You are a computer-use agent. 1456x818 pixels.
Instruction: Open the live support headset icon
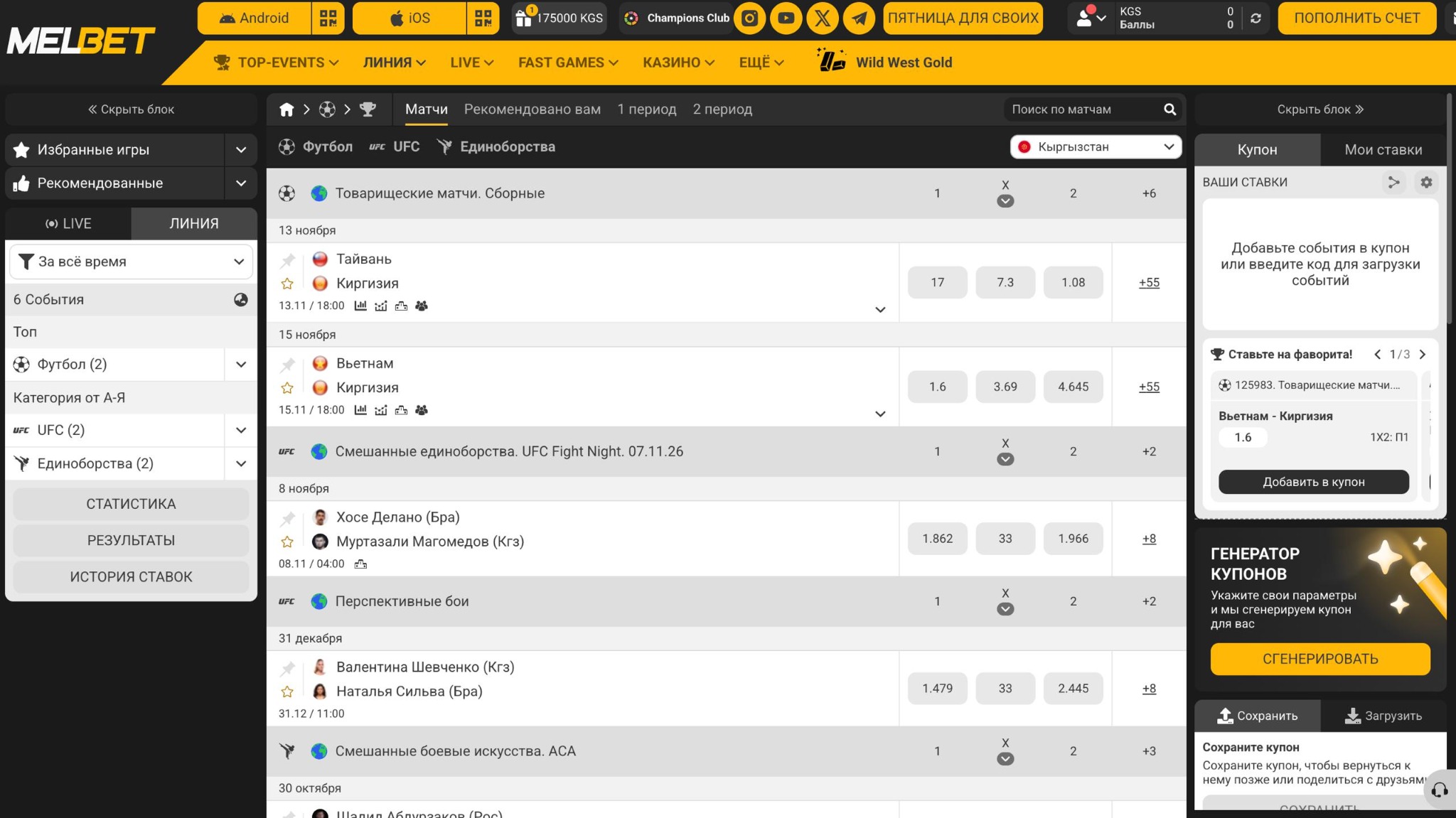click(1440, 790)
